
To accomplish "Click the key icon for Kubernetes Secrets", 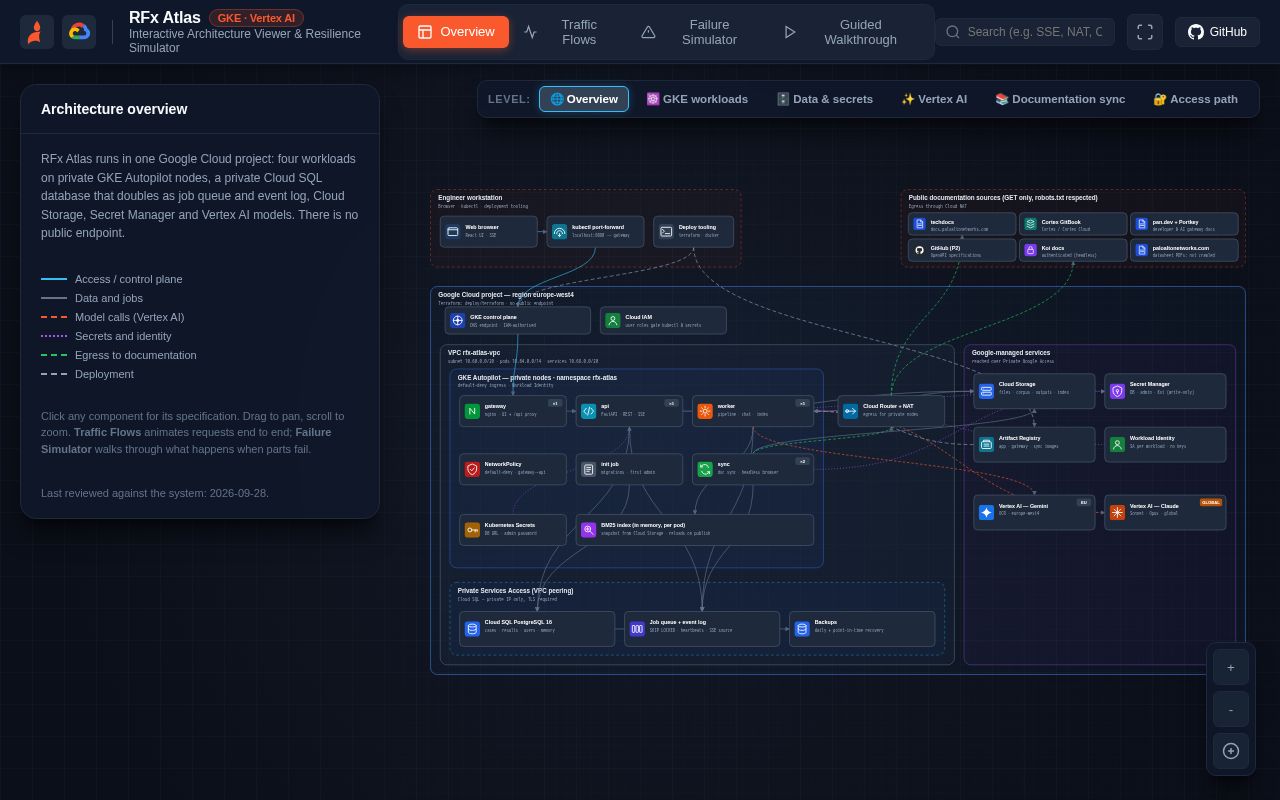I will click(x=472, y=530).
